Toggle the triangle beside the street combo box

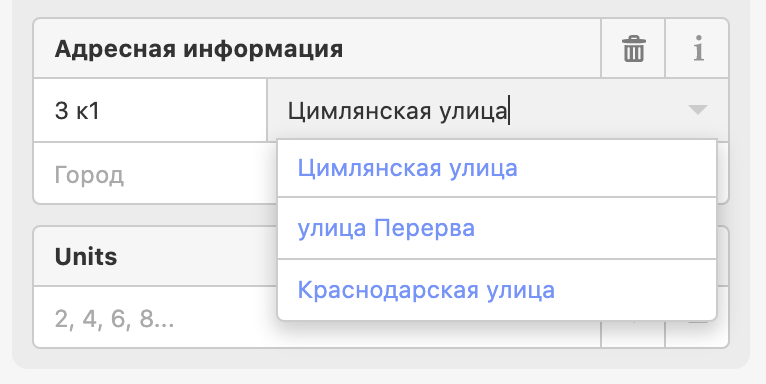[698, 110]
